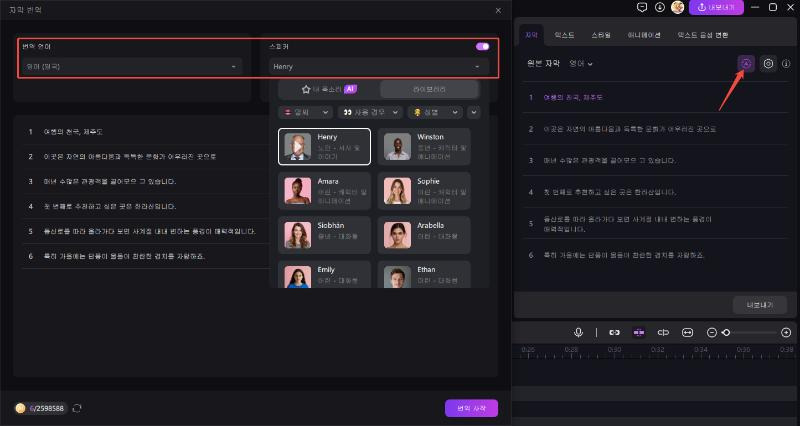
Task: Toggle the highlighted purple snapping icon
Action: 639,333
